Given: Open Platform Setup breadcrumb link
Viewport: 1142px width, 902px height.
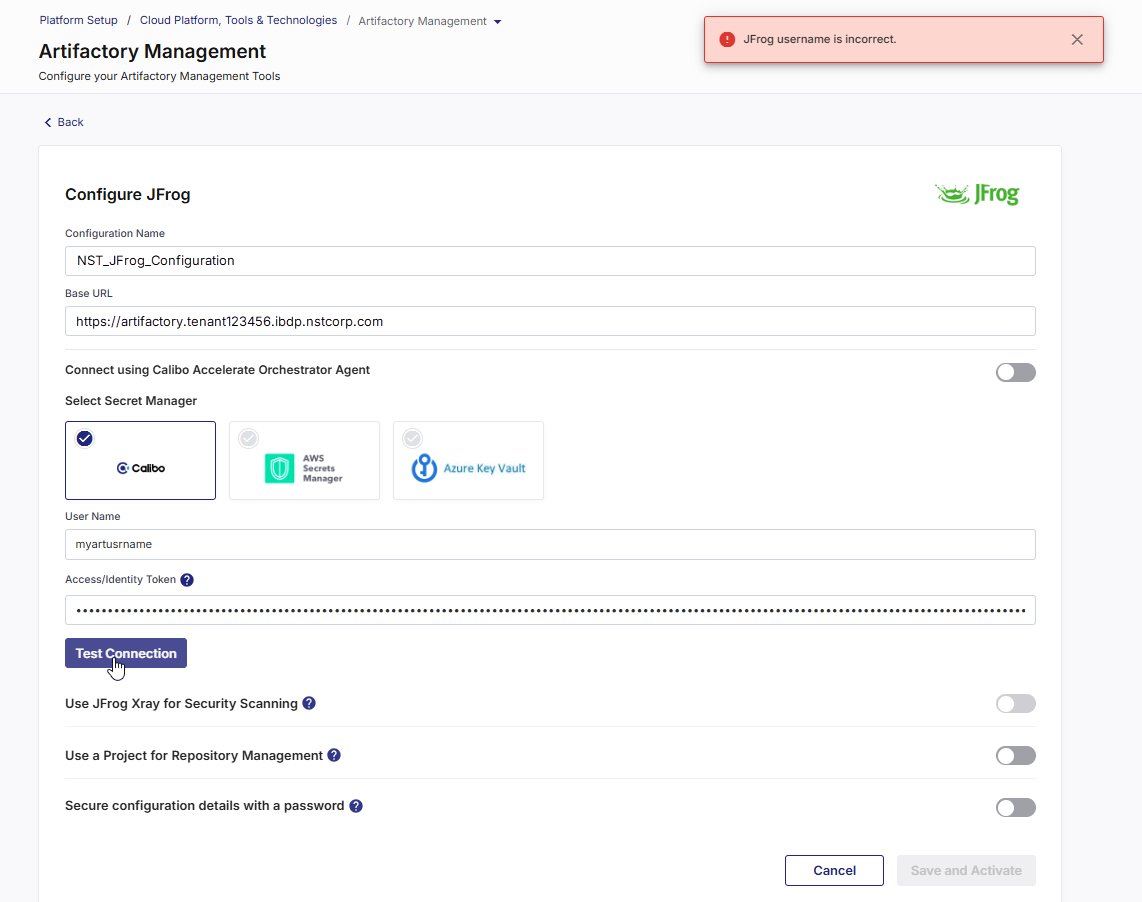Looking at the screenshot, I should coord(78,20).
